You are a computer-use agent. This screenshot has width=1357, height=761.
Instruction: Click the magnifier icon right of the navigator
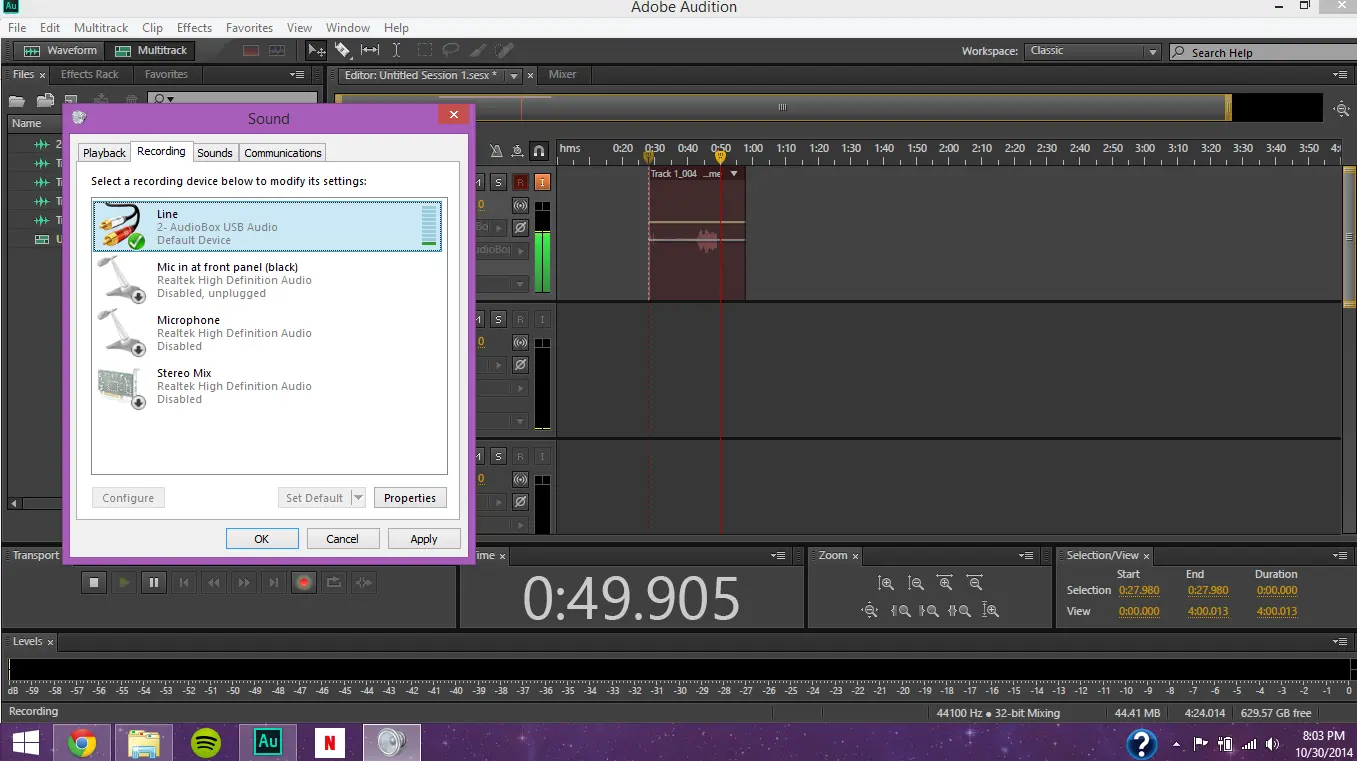pos(1342,109)
